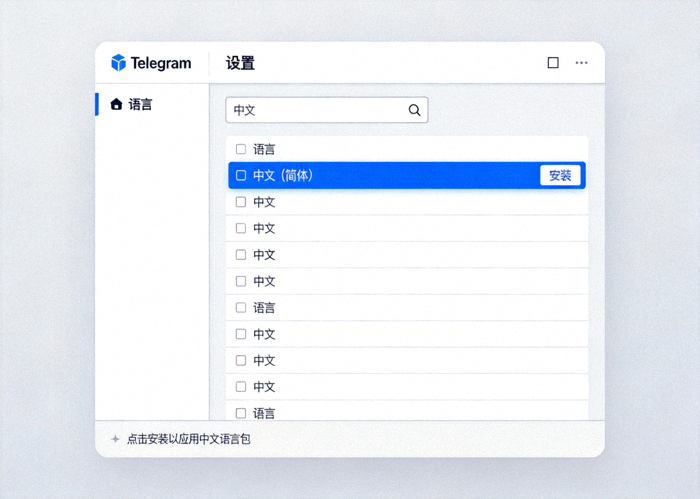
Task: Click the 设置 header title
Action: [x=240, y=63]
